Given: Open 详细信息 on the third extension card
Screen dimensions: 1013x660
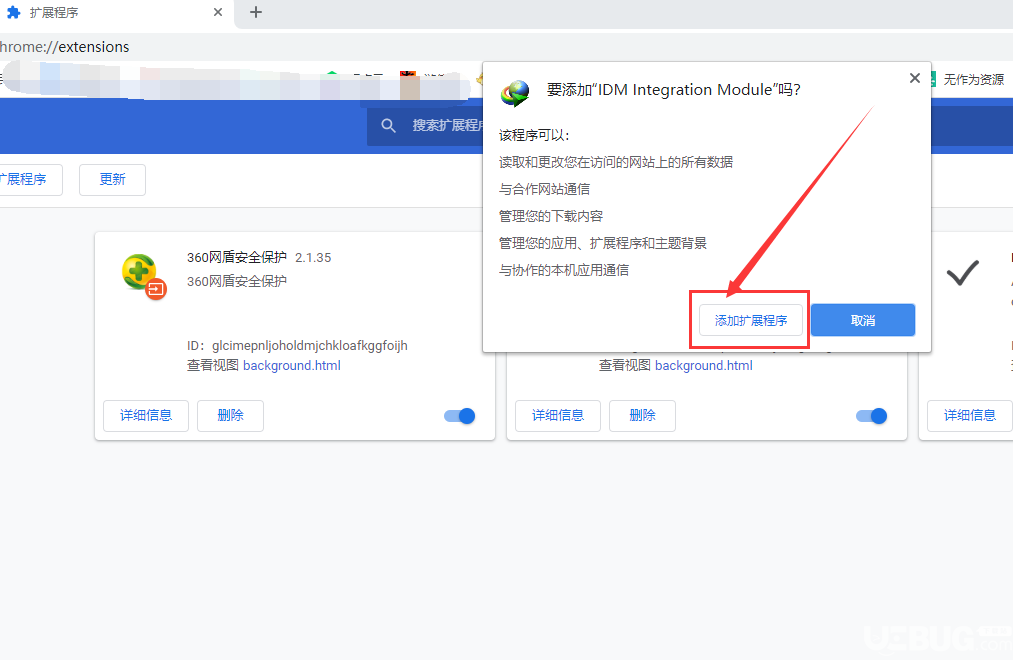Looking at the screenshot, I should pyautogui.click(x=970, y=415).
